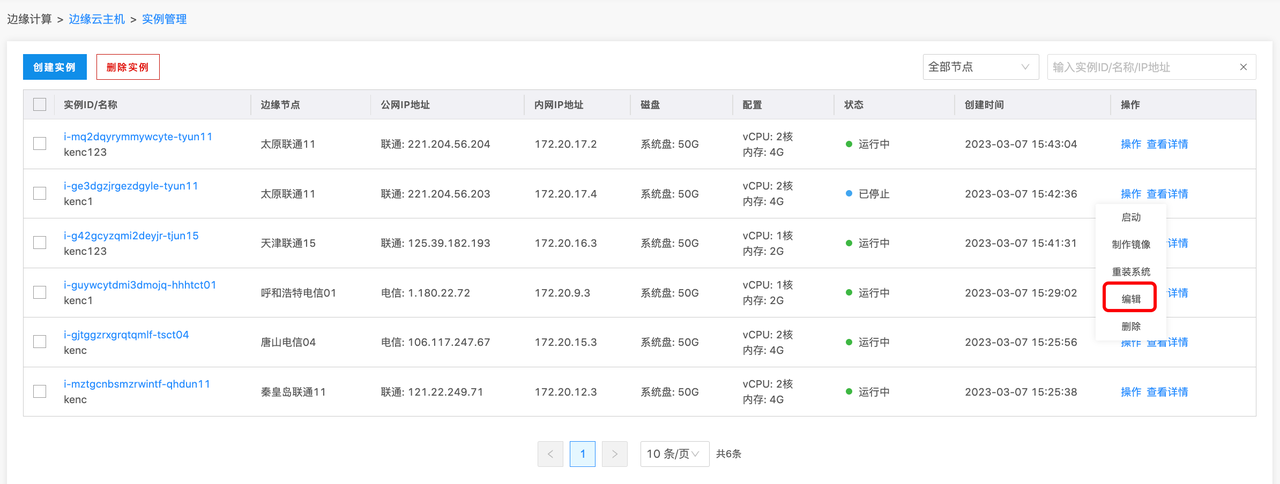The height and width of the screenshot is (484, 1280).
Task: Focus the instance ID/name/IP search field
Action: coord(1138,67)
